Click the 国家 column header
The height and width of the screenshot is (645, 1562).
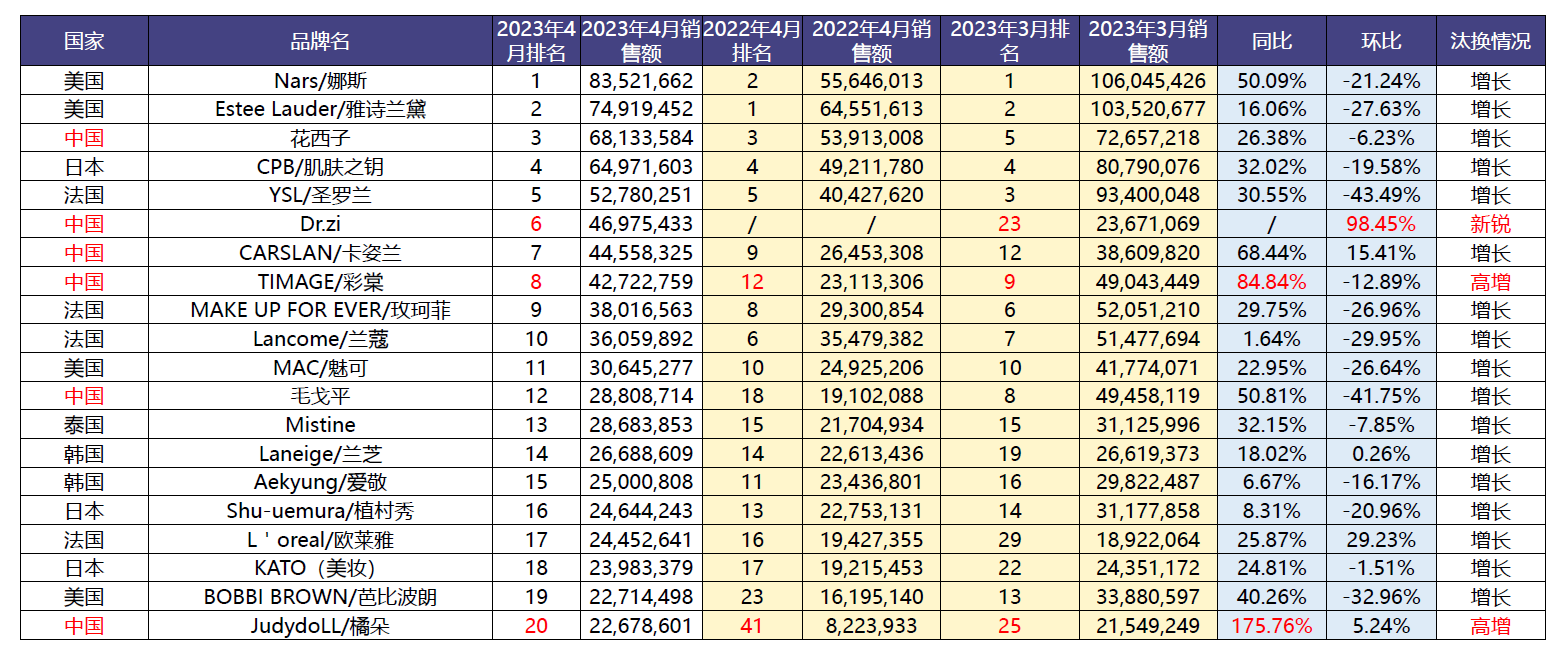(84, 42)
